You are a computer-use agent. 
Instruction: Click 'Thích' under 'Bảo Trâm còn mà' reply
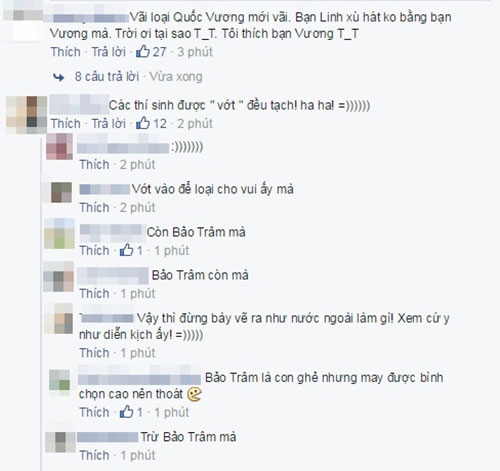94,294
